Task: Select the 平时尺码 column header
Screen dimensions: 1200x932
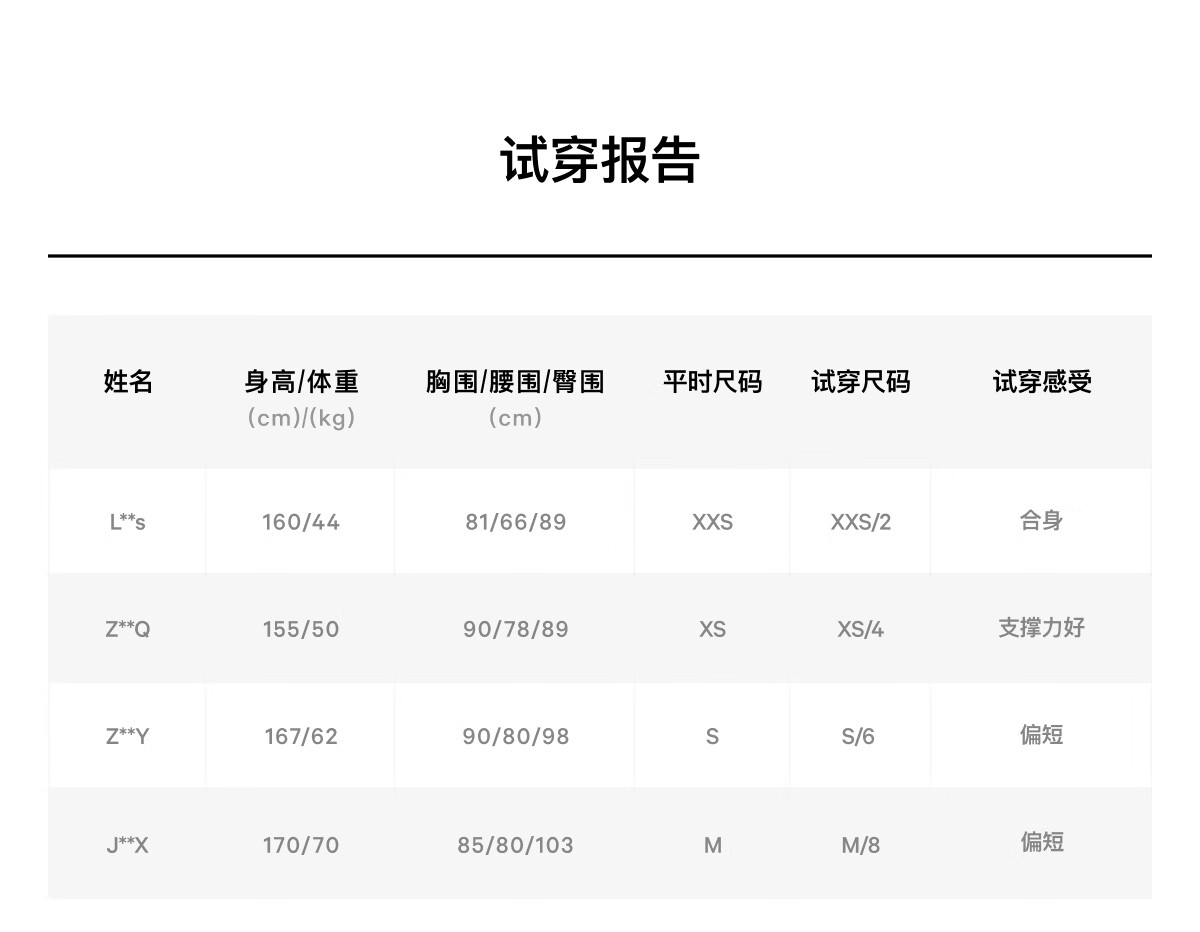Action: click(x=712, y=381)
